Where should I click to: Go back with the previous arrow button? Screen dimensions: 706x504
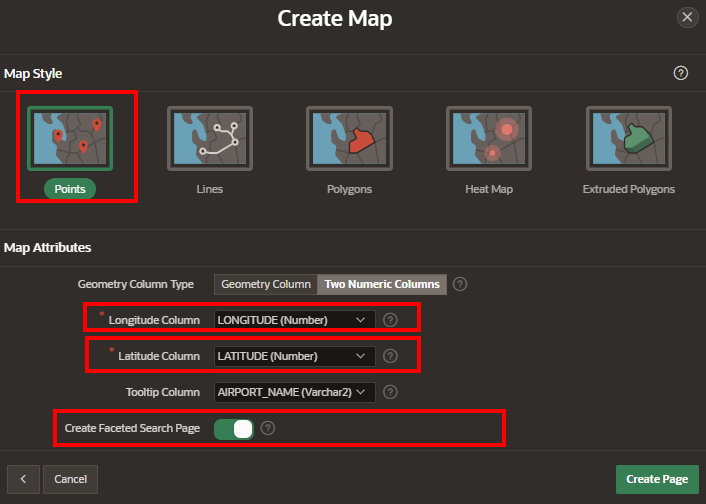click(x=23, y=479)
